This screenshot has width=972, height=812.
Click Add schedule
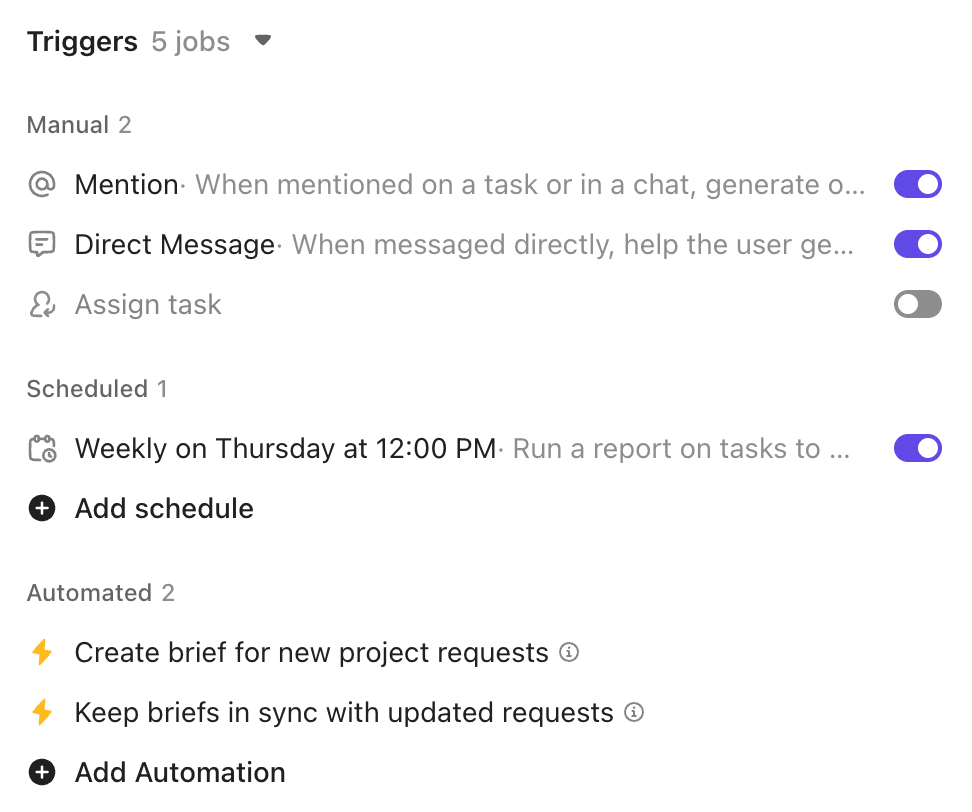point(163,508)
